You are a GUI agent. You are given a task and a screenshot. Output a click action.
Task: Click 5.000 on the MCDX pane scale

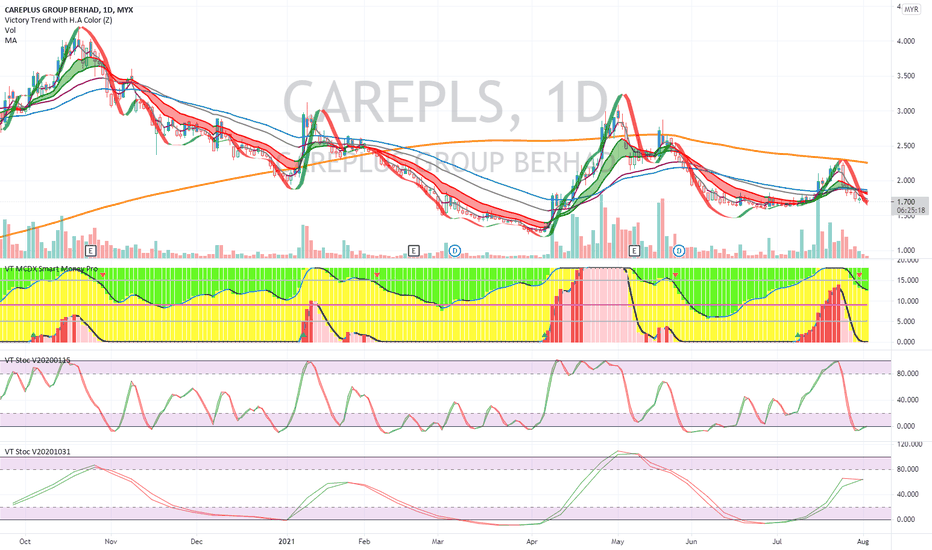pos(906,322)
